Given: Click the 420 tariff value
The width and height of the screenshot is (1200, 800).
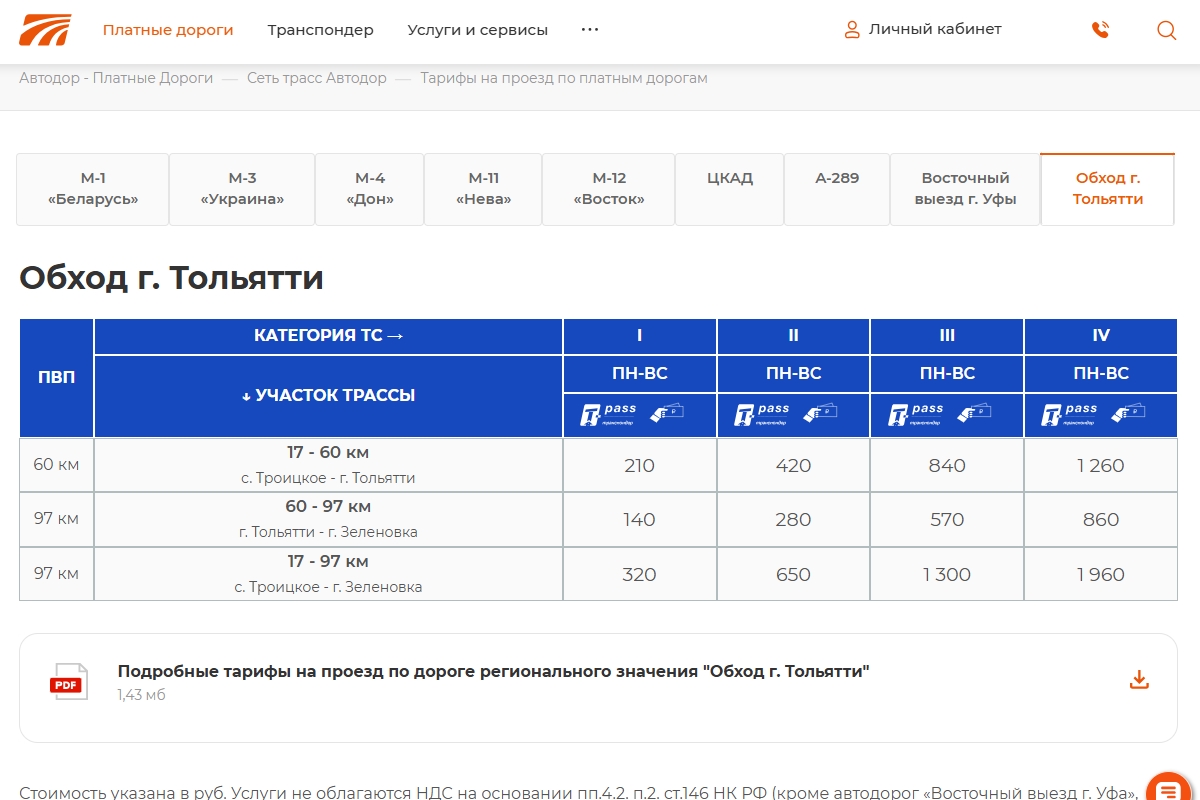Looking at the screenshot, I should 794,466.
